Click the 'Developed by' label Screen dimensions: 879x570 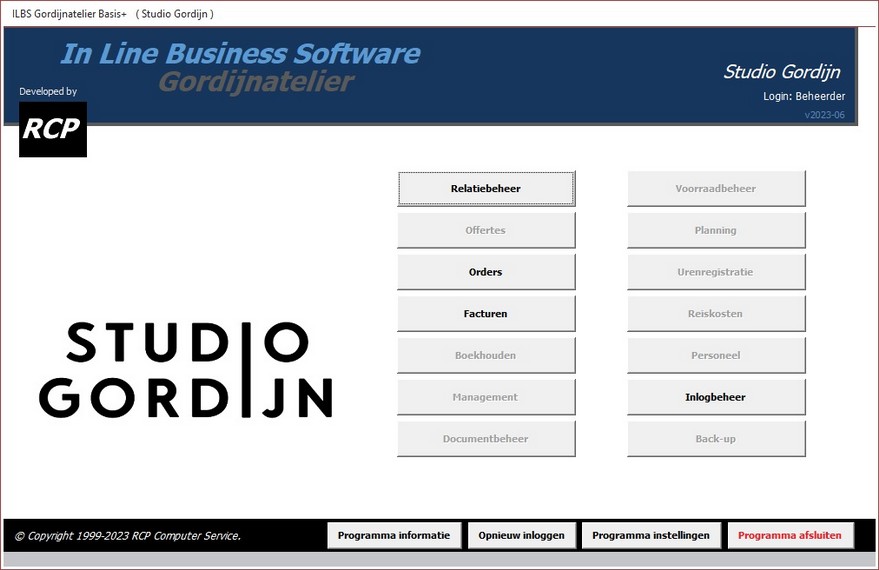click(48, 91)
